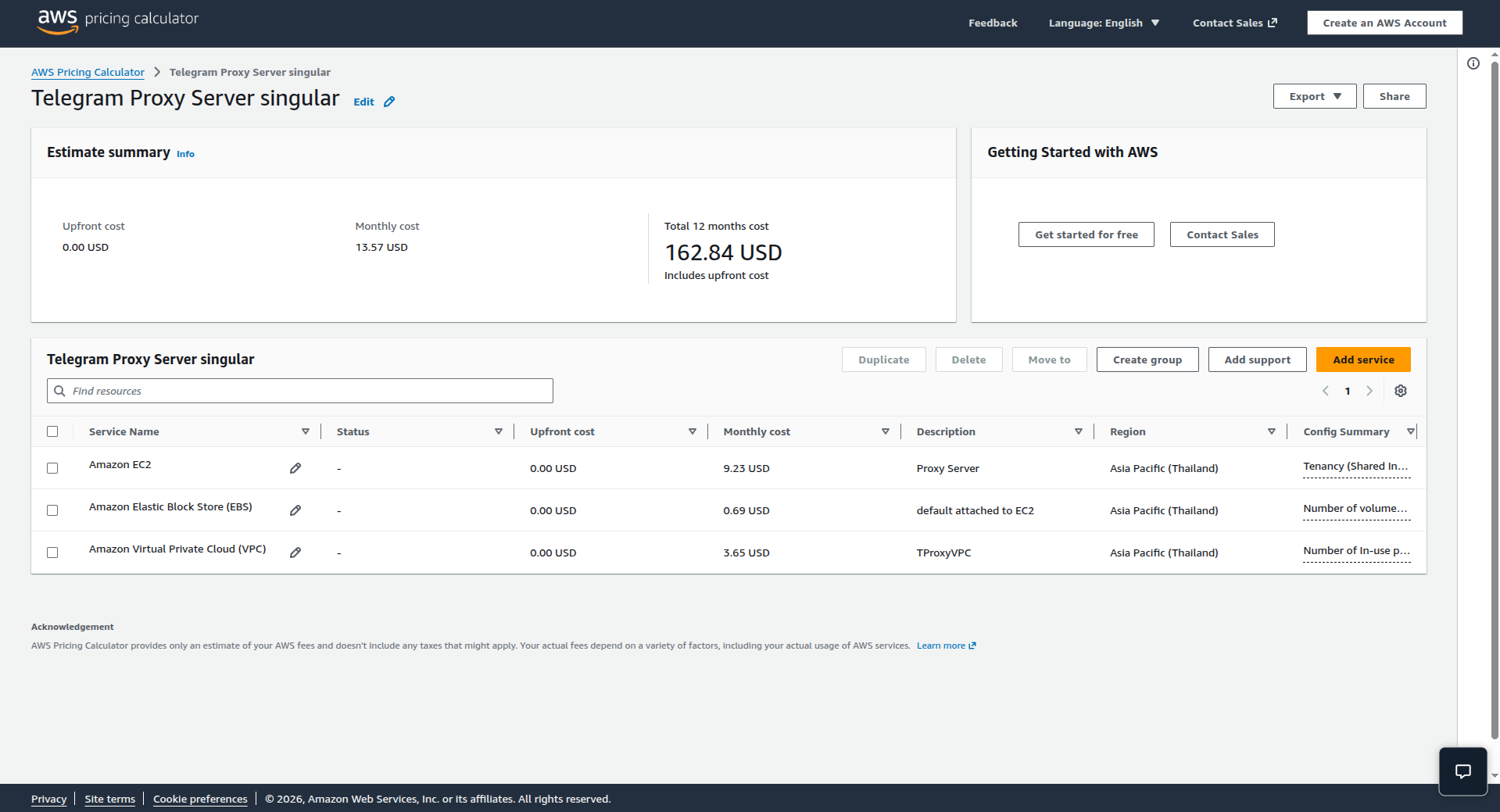Sort by the Description column arrow
1500x812 pixels.
tap(1079, 431)
